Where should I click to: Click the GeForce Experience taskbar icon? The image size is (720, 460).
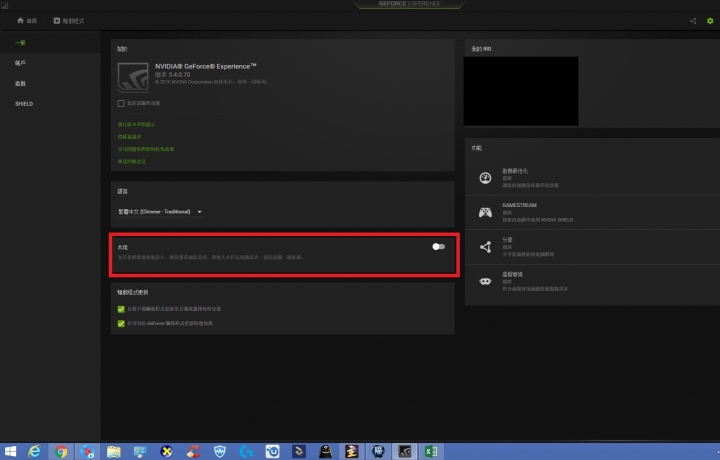tap(405, 452)
